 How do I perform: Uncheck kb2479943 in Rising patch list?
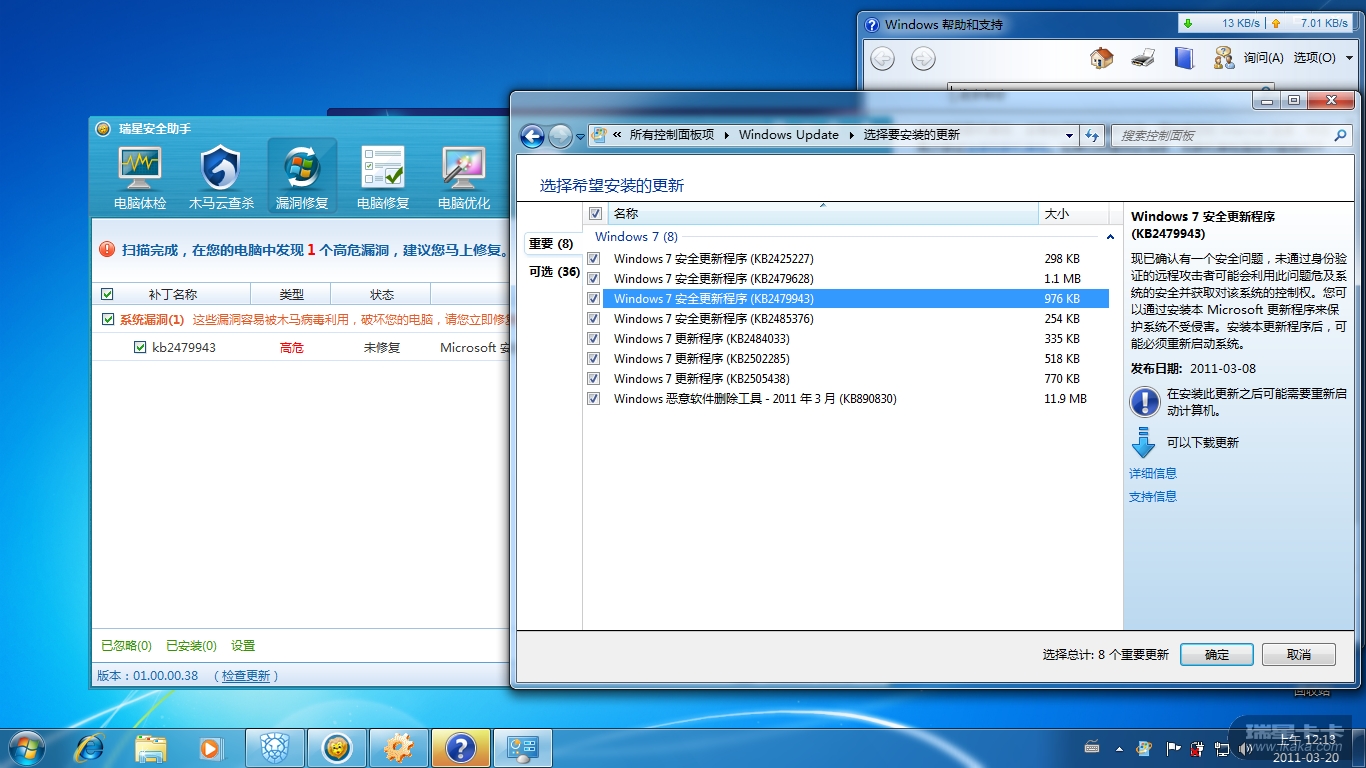click(x=140, y=347)
